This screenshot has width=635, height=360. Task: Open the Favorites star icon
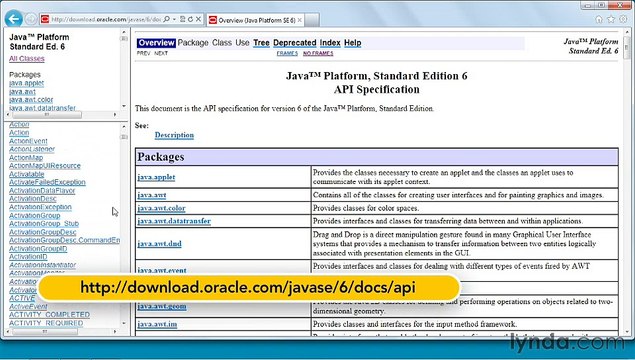611,19
